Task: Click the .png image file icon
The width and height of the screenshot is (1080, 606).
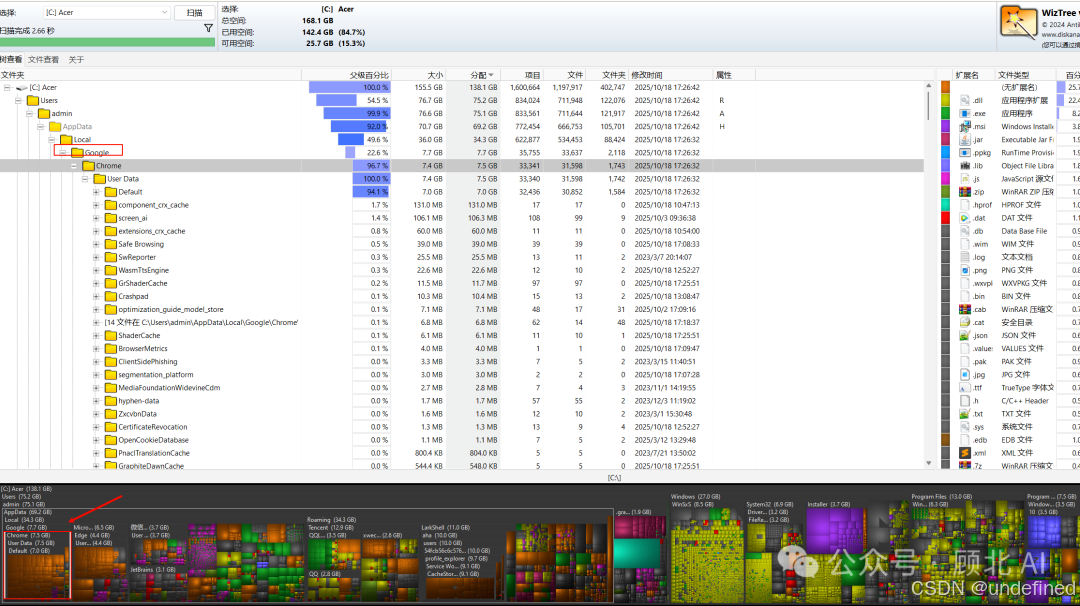Action: pos(965,271)
